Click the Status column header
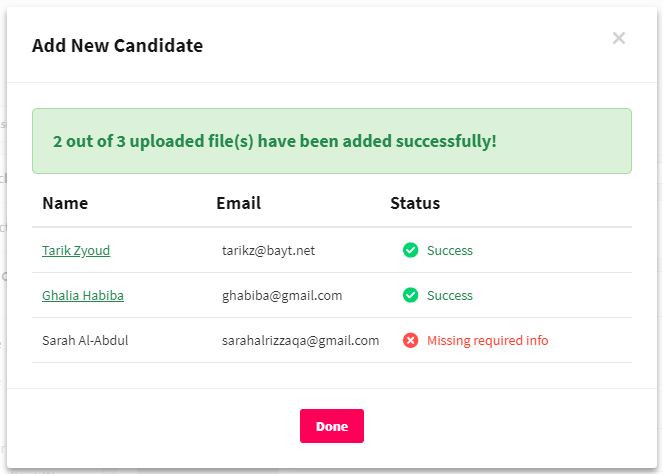The width and height of the screenshot is (663, 474). point(415,203)
